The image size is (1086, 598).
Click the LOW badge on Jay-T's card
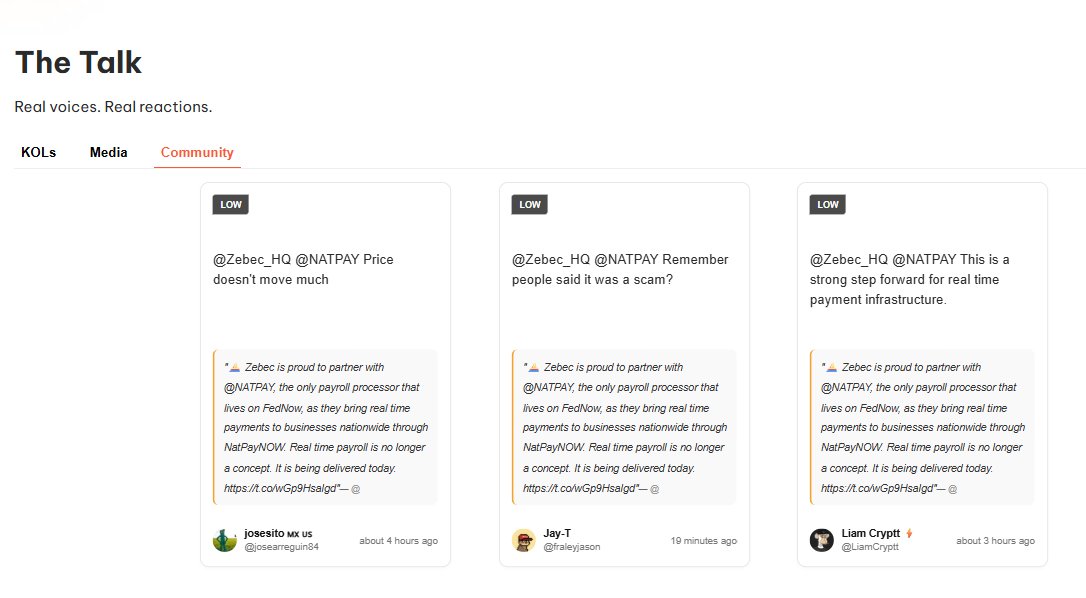[x=529, y=205]
